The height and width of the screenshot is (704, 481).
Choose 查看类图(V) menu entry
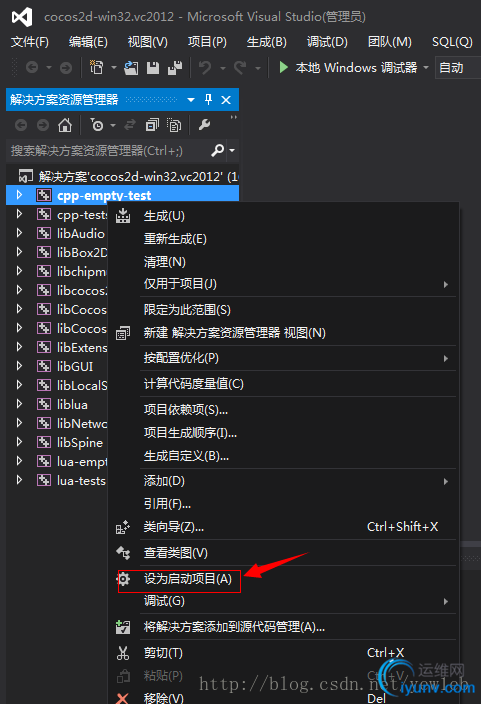point(284,553)
